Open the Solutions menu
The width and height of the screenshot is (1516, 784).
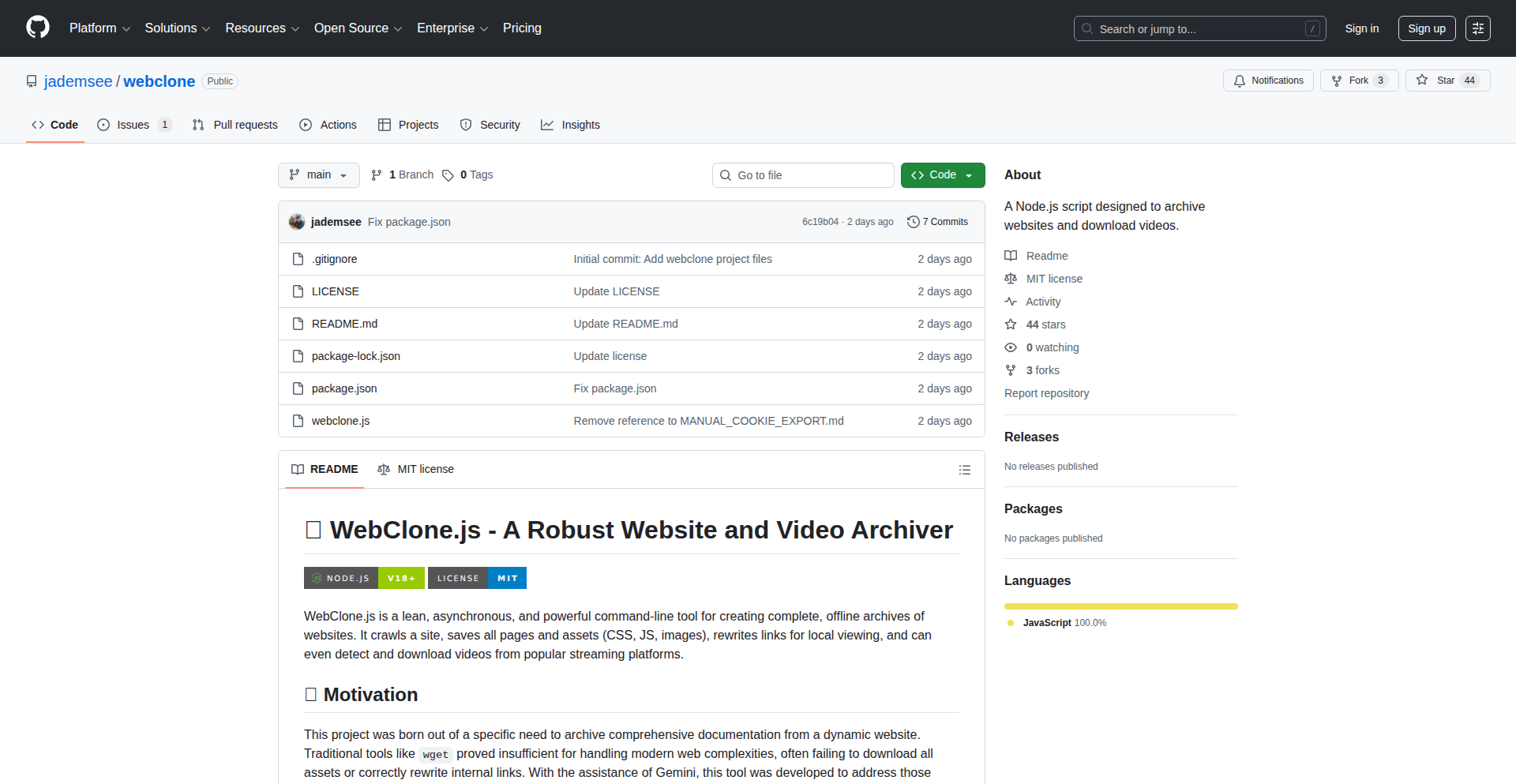pos(175,28)
